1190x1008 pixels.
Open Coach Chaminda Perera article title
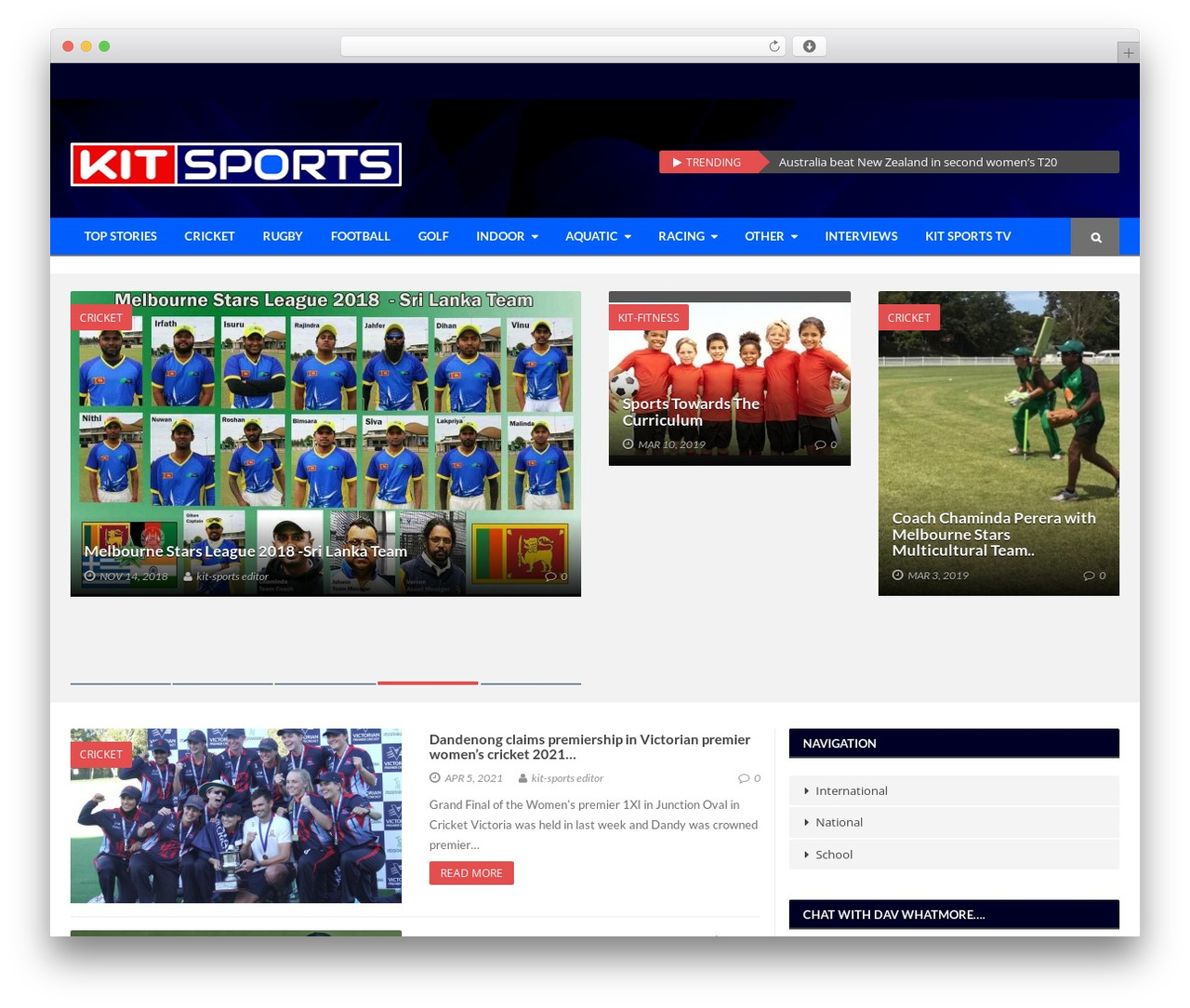(994, 534)
